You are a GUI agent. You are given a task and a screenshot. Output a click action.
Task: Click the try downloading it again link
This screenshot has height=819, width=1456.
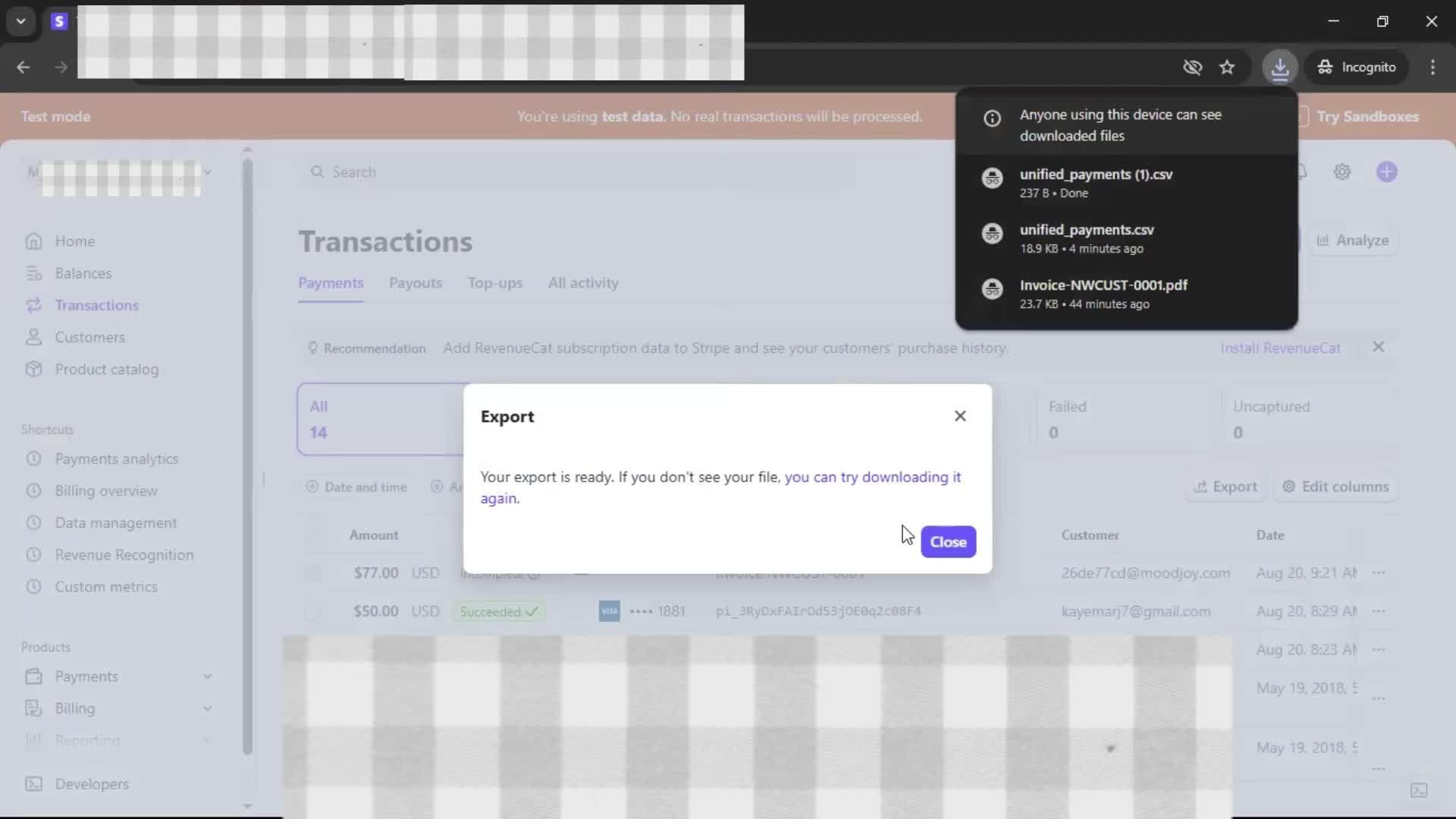point(872,477)
